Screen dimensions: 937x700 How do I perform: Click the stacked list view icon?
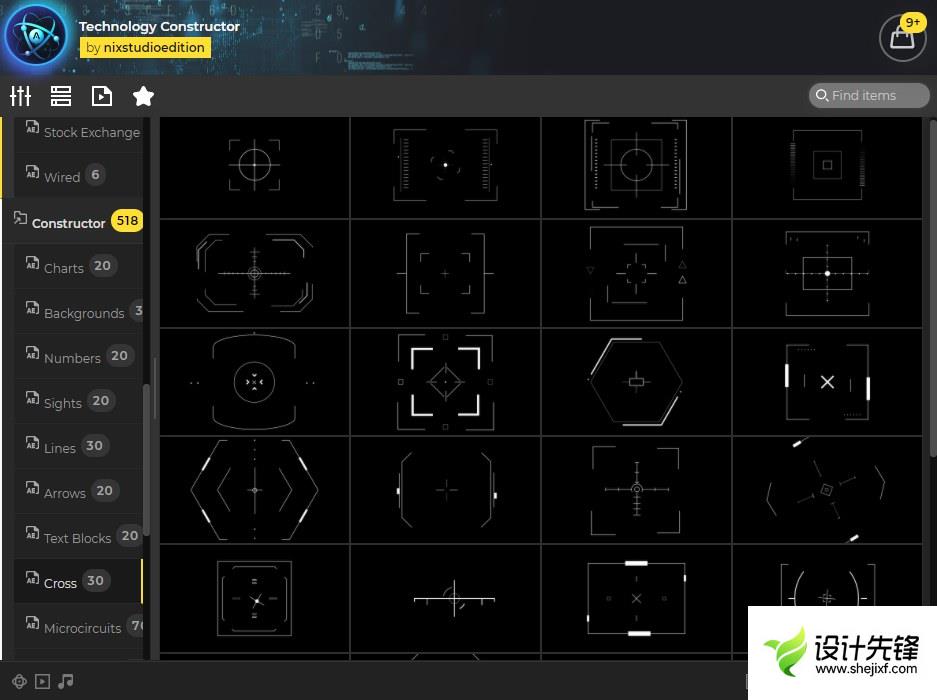61,96
